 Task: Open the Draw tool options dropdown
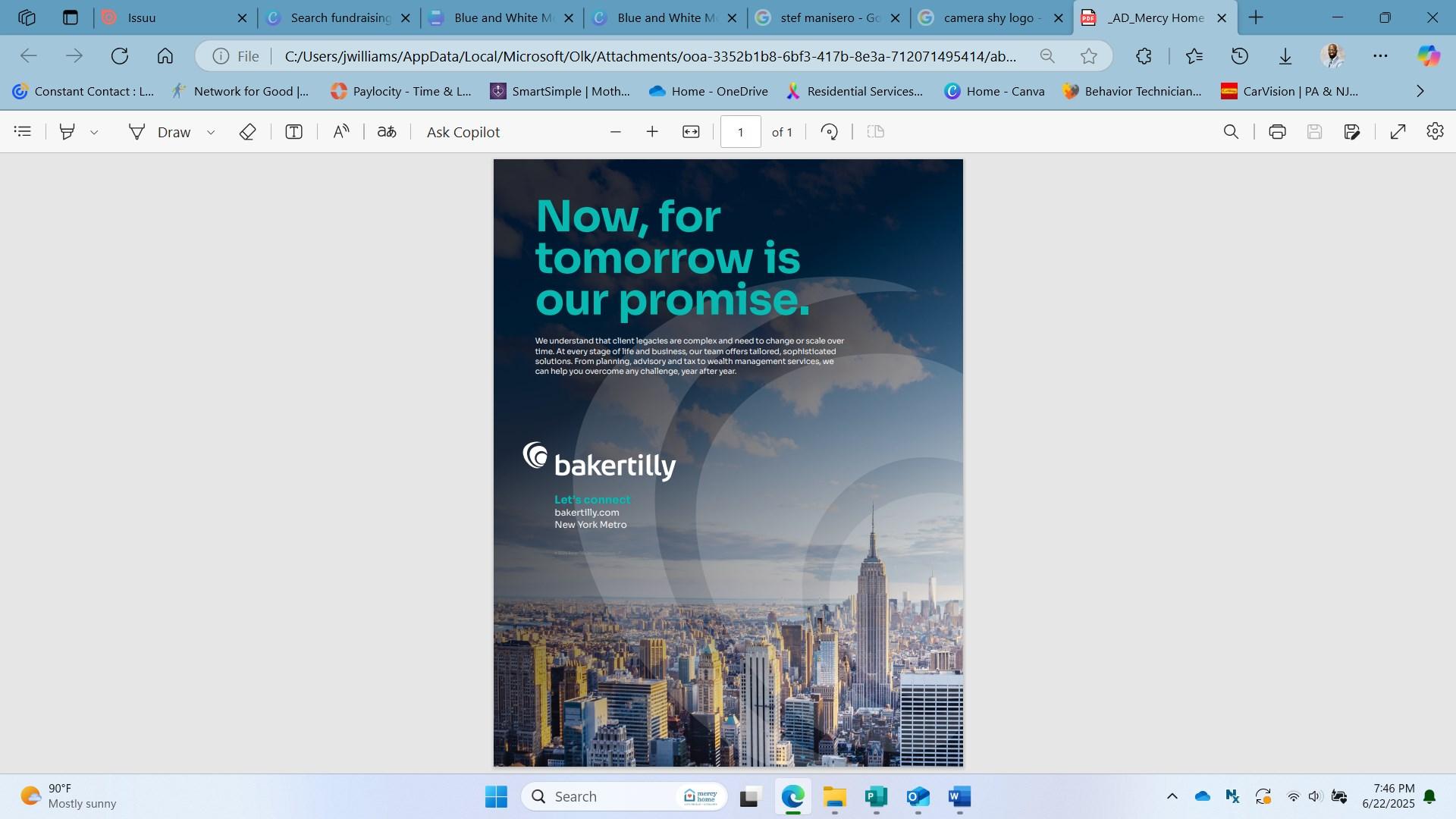pos(211,132)
